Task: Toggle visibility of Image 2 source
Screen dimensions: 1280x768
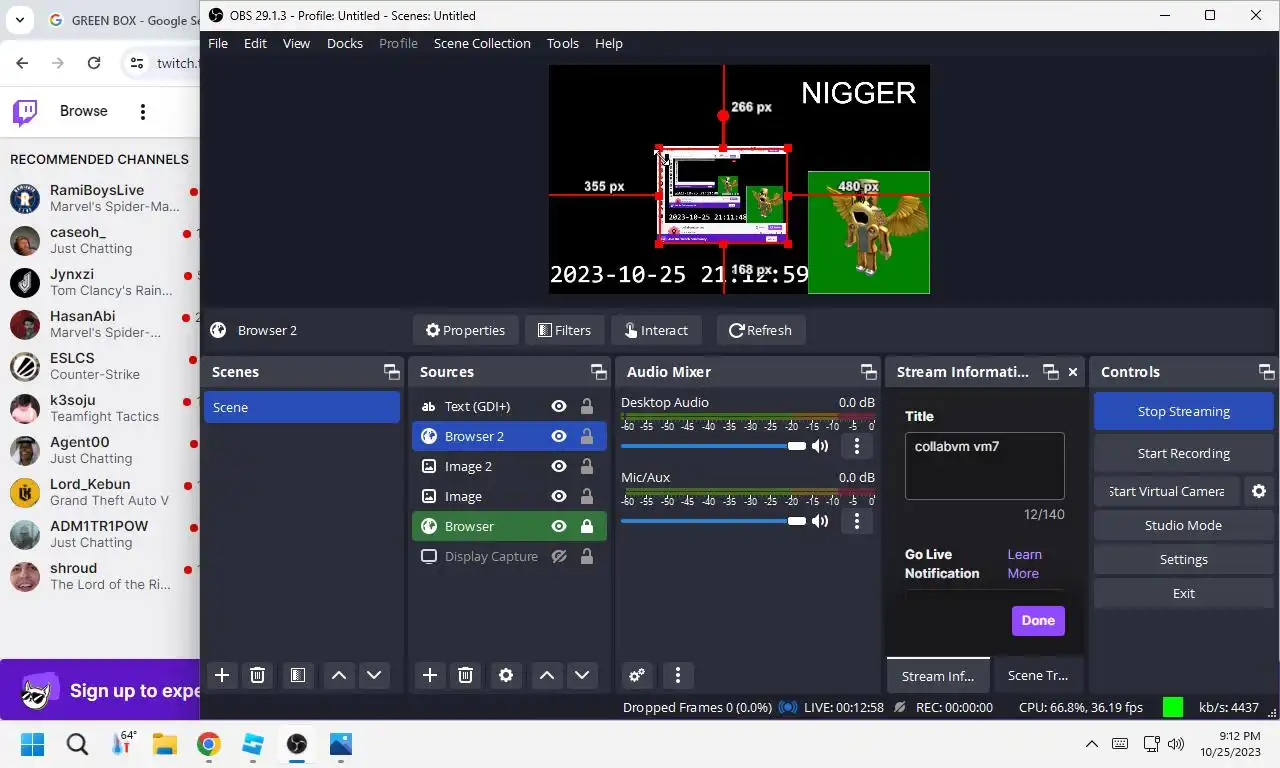Action: pyautogui.click(x=559, y=466)
